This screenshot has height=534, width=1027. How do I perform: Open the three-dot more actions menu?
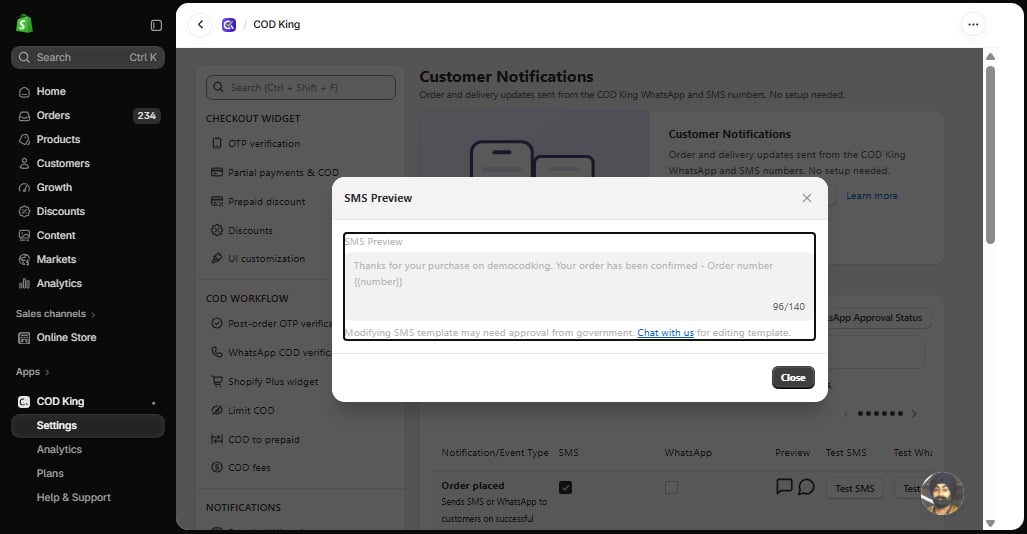[973, 25]
